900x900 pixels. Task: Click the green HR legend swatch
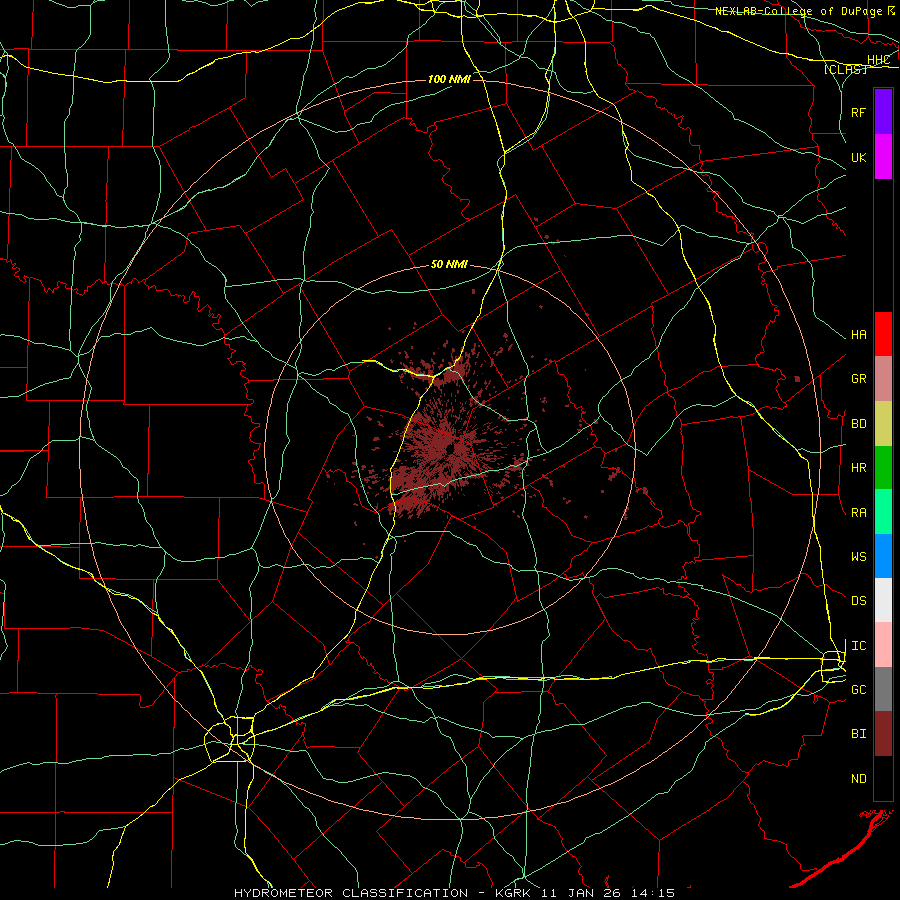(x=883, y=468)
